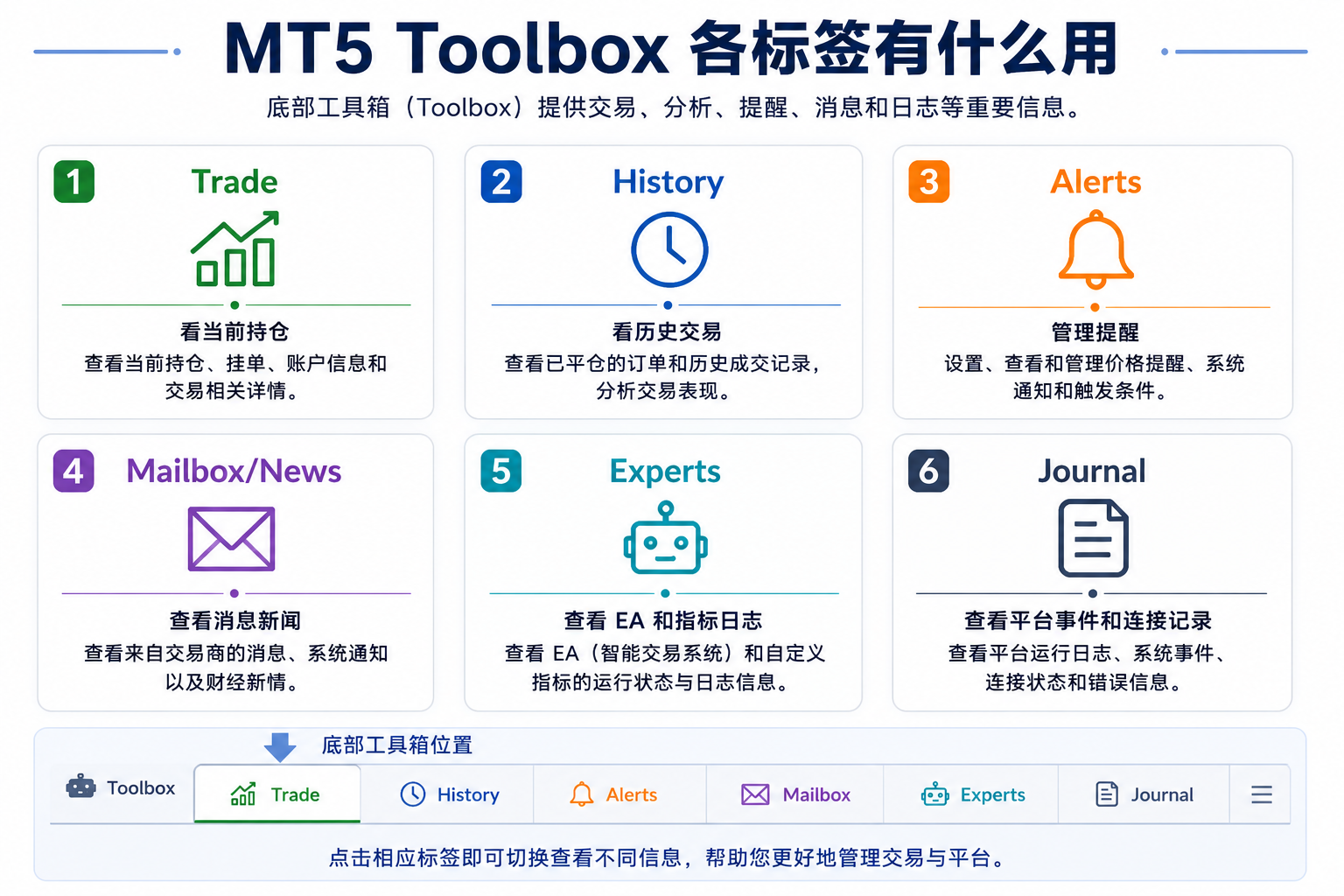The width and height of the screenshot is (1344, 896).
Task: Click the Mailbox/News heading in card 4
Action: pyautogui.click(x=234, y=471)
